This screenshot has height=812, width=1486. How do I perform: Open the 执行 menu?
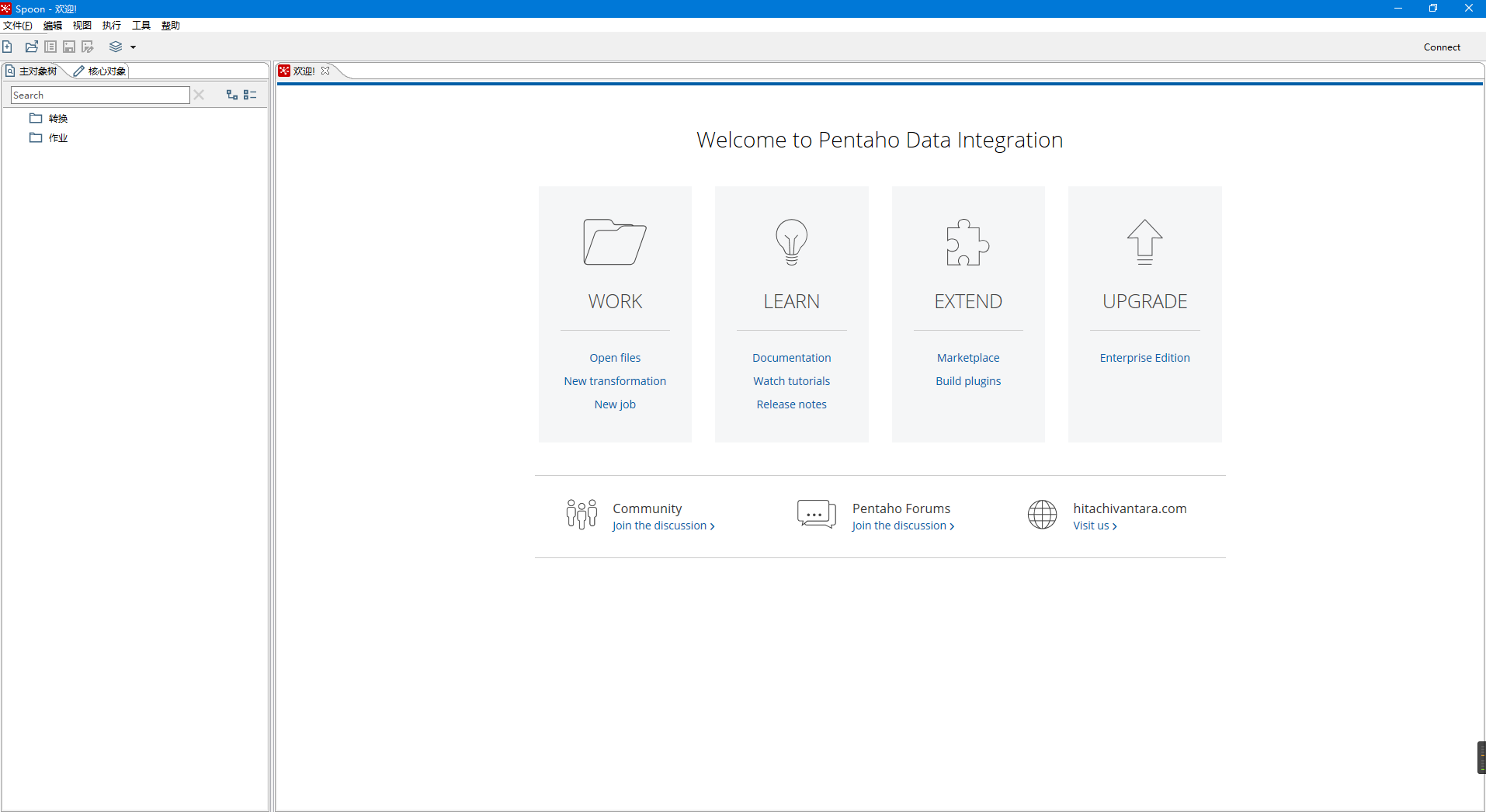click(x=112, y=26)
